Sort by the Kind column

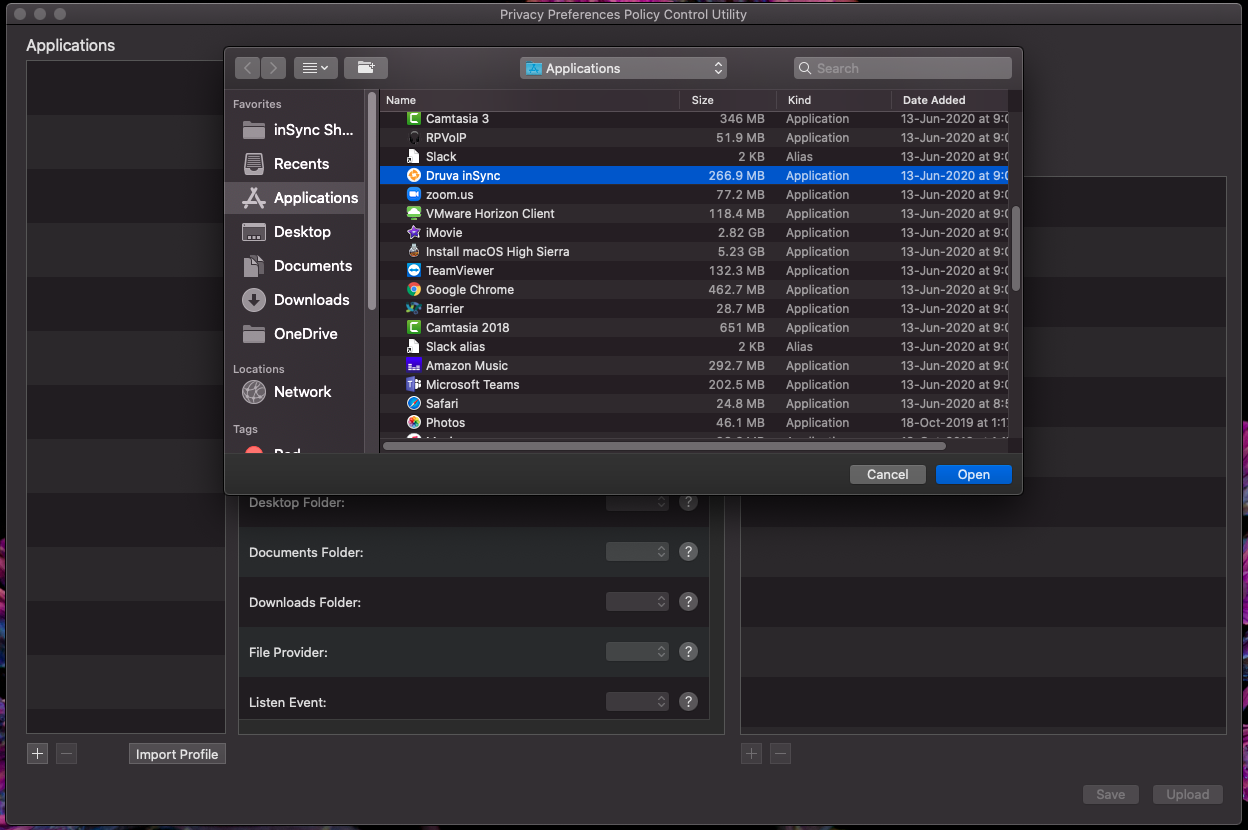pyautogui.click(x=834, y=100)
